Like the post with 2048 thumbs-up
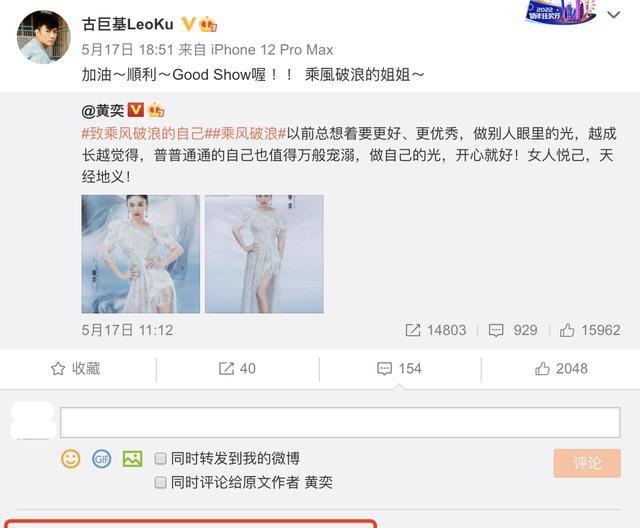 pos(561,368)
